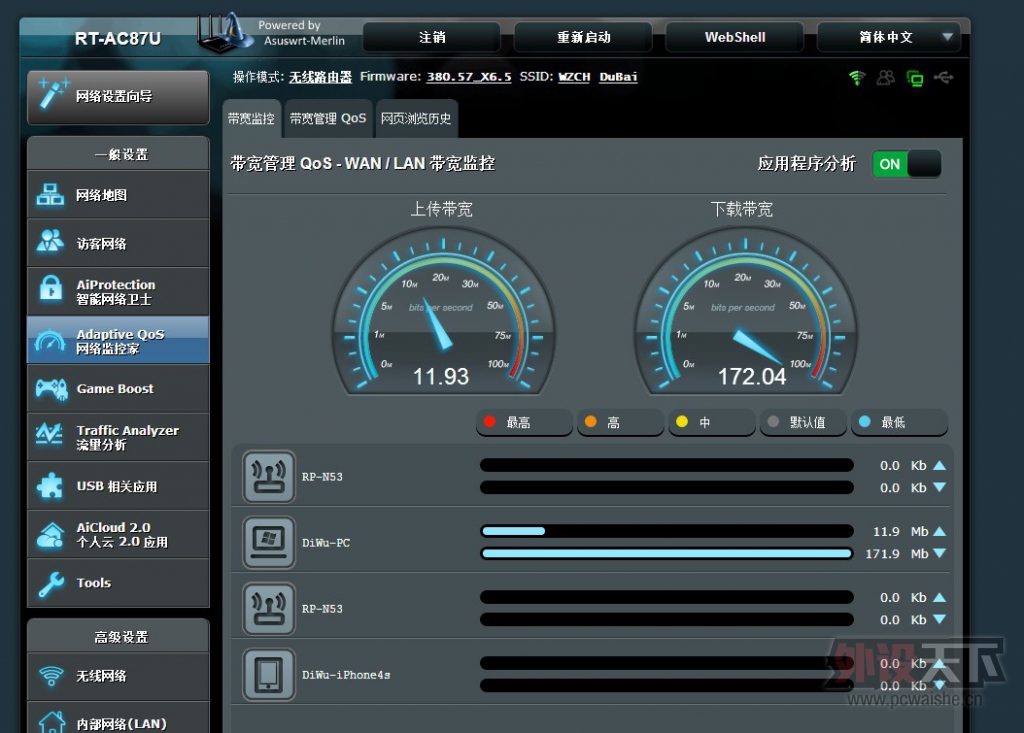Click the green Wi-Fi status icon
Viewport: 1024px width, 733px height.
857,78
